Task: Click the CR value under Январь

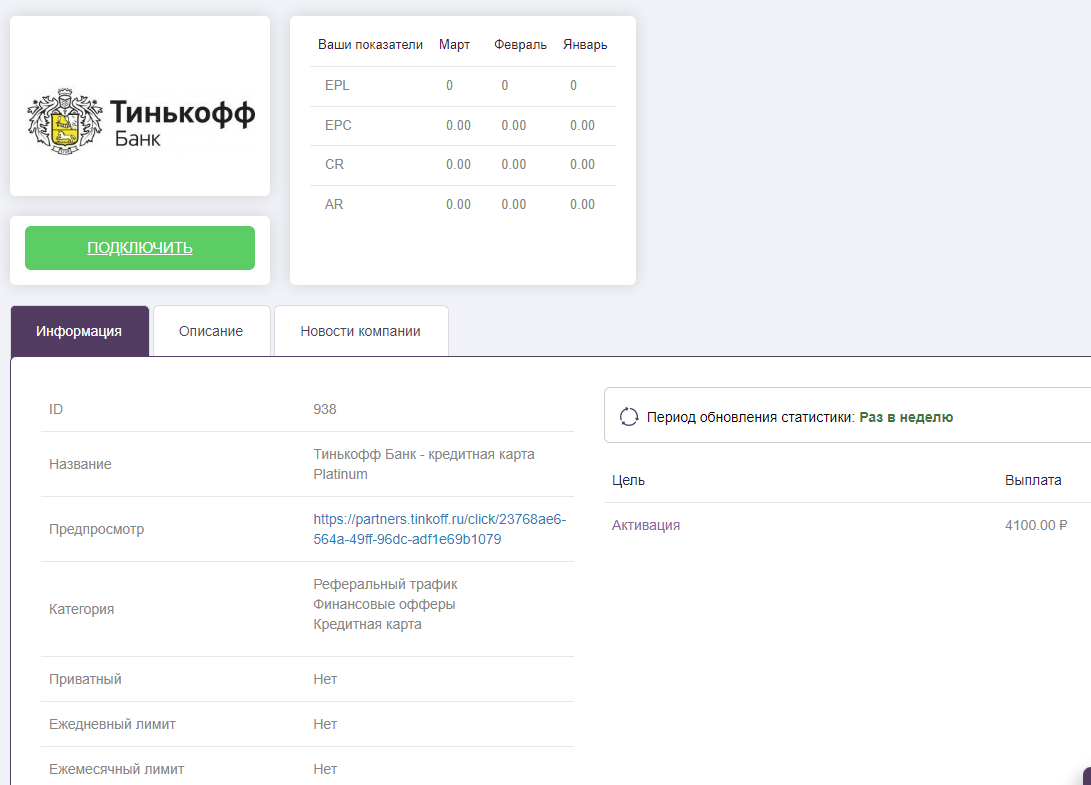Action: click(x=582, y=164)
